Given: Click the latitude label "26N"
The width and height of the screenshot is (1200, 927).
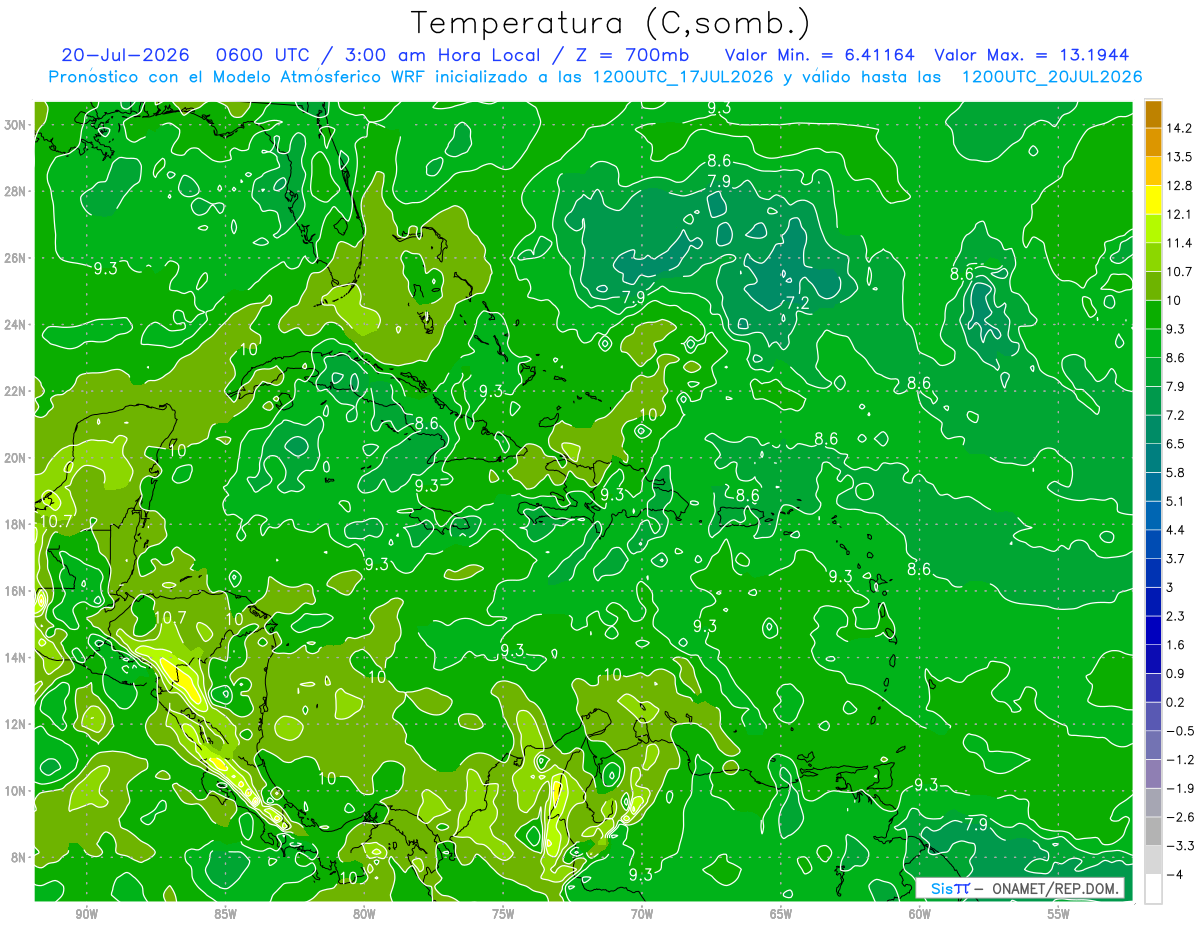Looking at the screenshot, I should (x=16, y=258).
